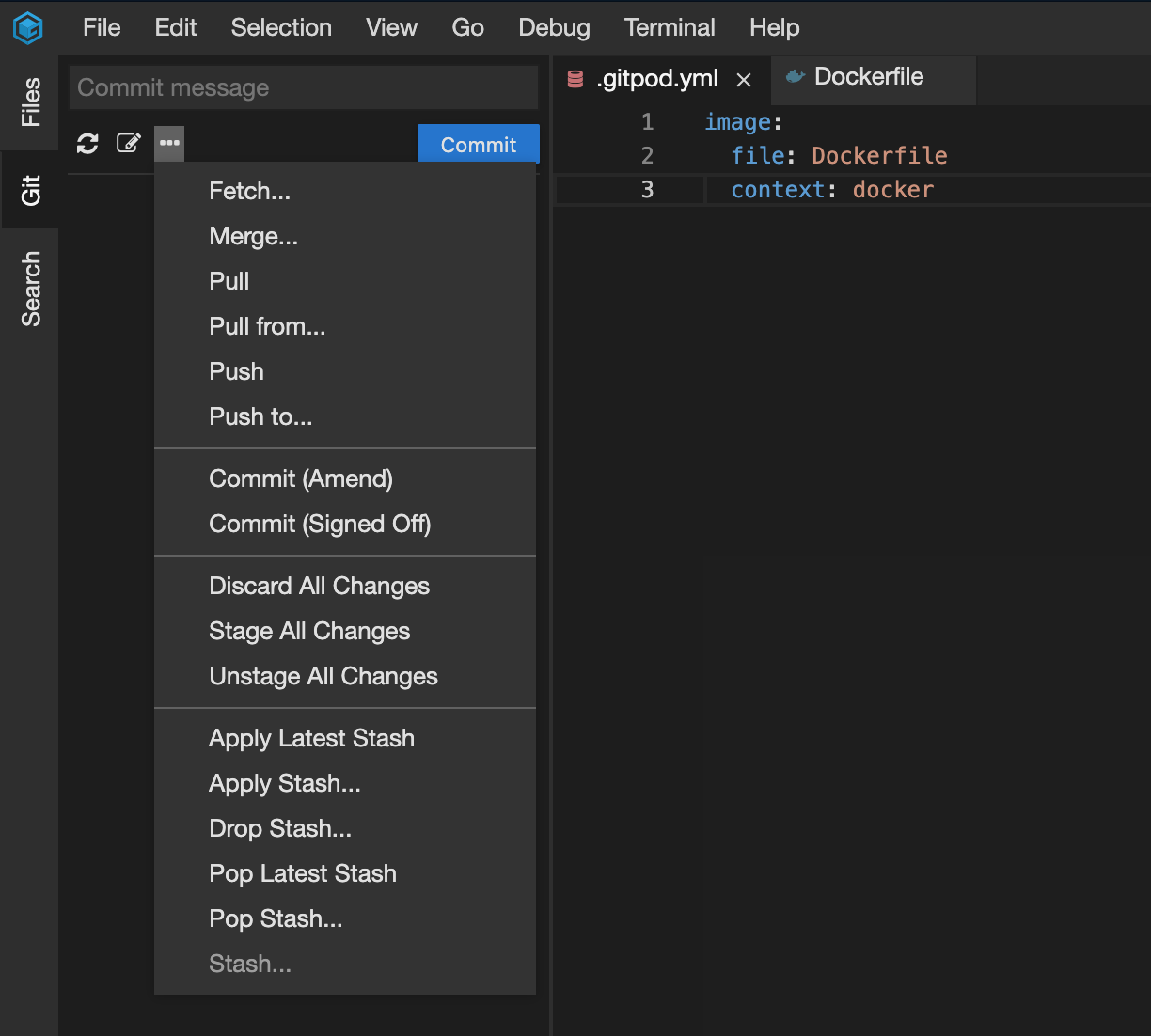Select the Git sidebar icon
The image size is (1151, 1036).
pyautogui.click(x=31, y=191)
